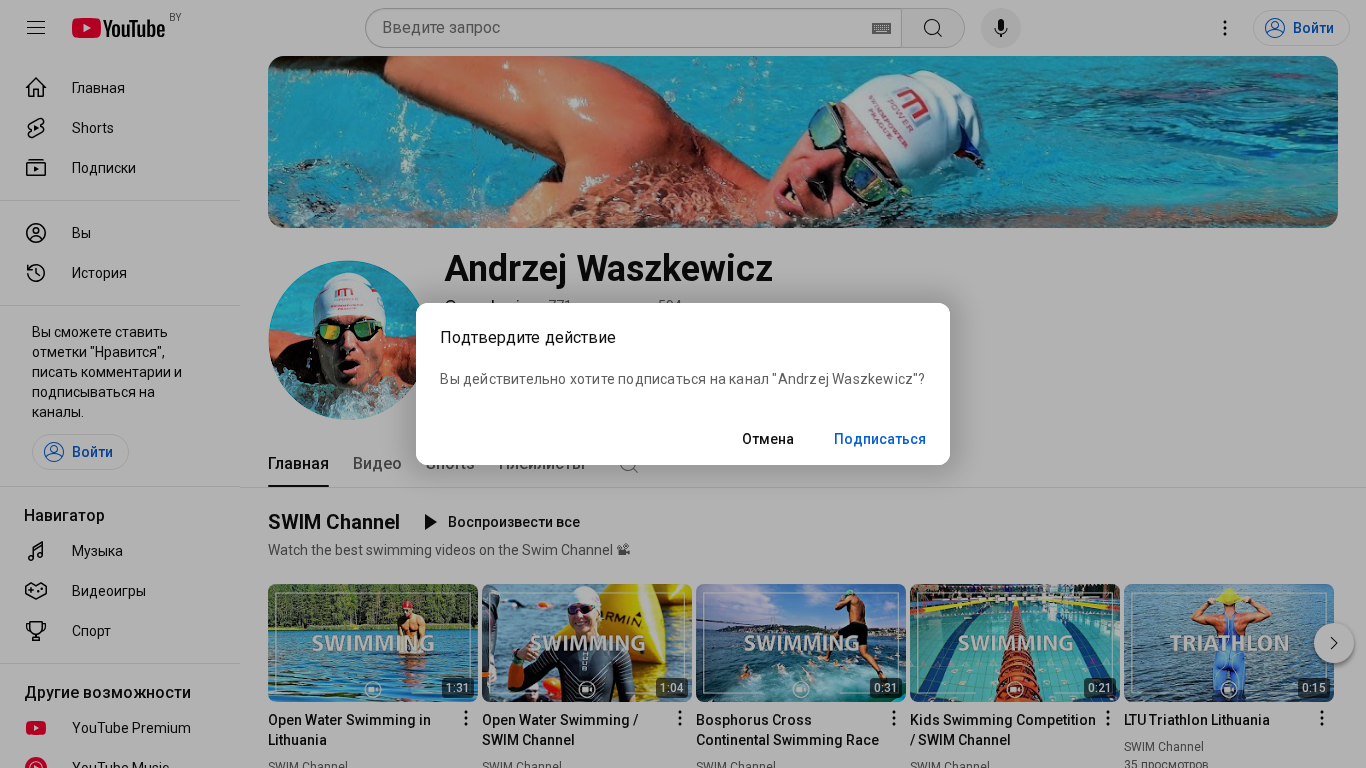The height and width of the screenshot is (768, 1366).
Task: Open options for Open Water Swimming in Lithuania
Action: [465, 719]
